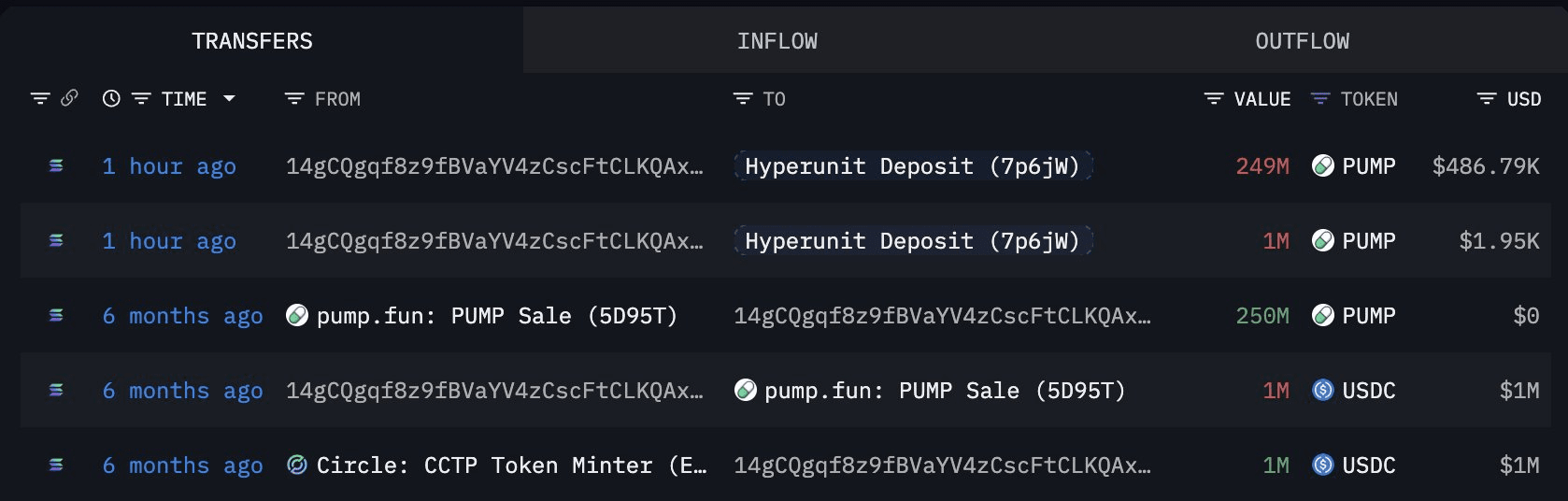Viewport: 1568px width, 501px height.
Task: Switch to the INFLOW tab
Action: pyautogui.click(x=777, y=41)
